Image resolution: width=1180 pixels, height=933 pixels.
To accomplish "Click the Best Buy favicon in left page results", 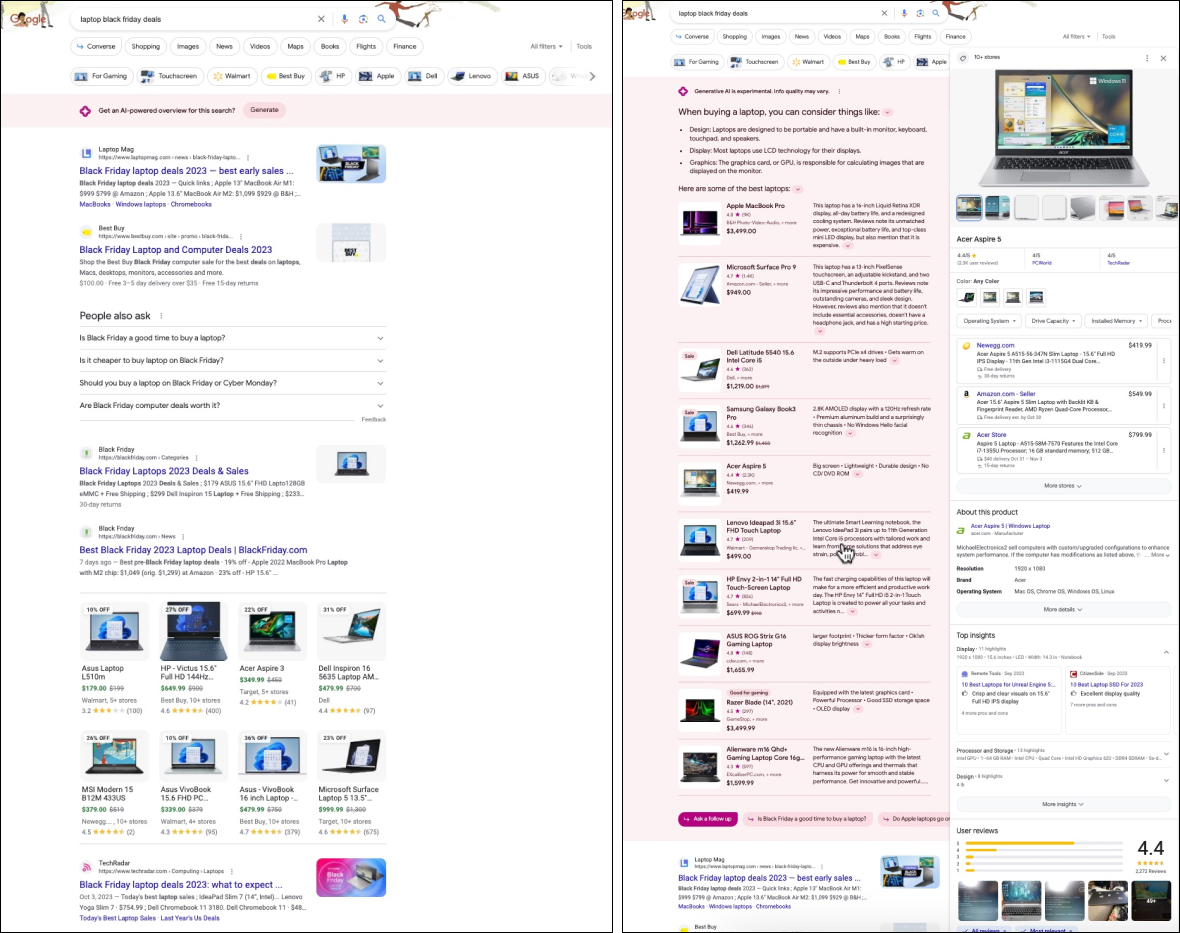I will click(86, 232).
